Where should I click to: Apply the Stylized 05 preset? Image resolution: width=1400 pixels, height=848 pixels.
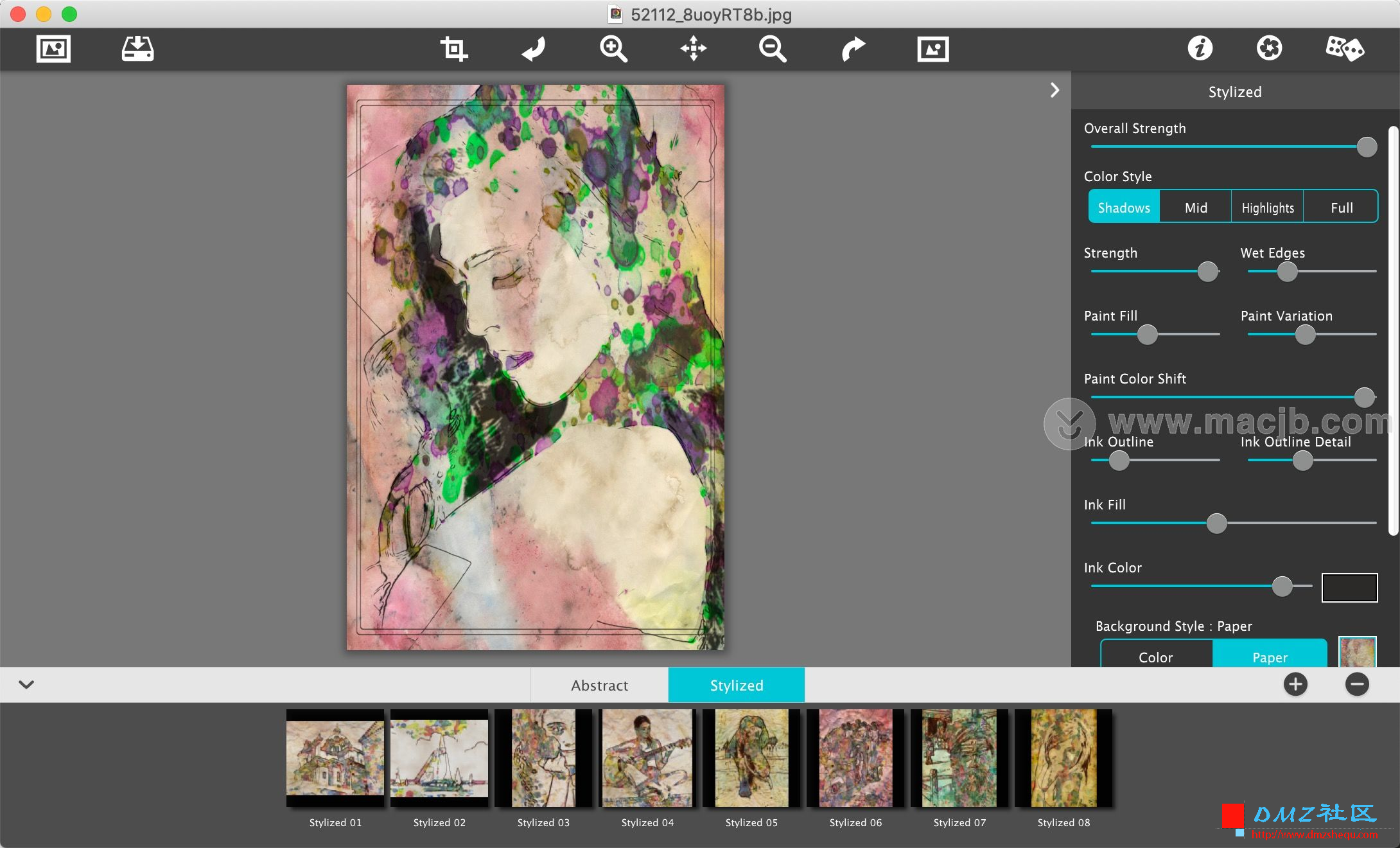click(751, 758)
